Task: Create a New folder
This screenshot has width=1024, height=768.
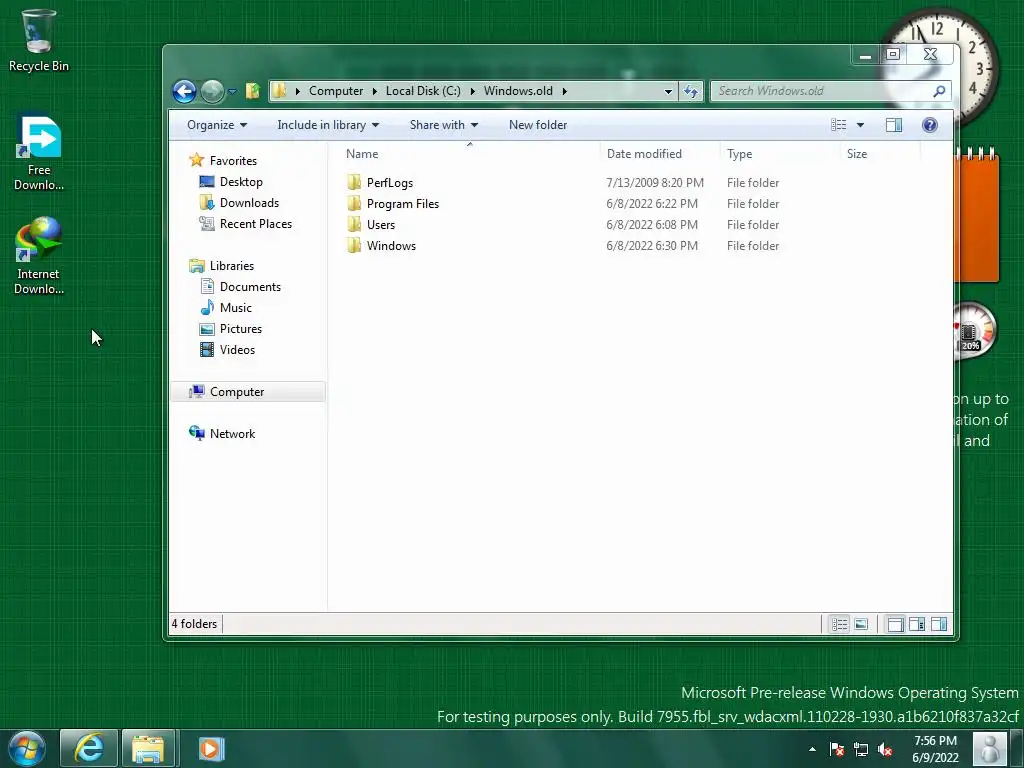Action: point(537,125)
